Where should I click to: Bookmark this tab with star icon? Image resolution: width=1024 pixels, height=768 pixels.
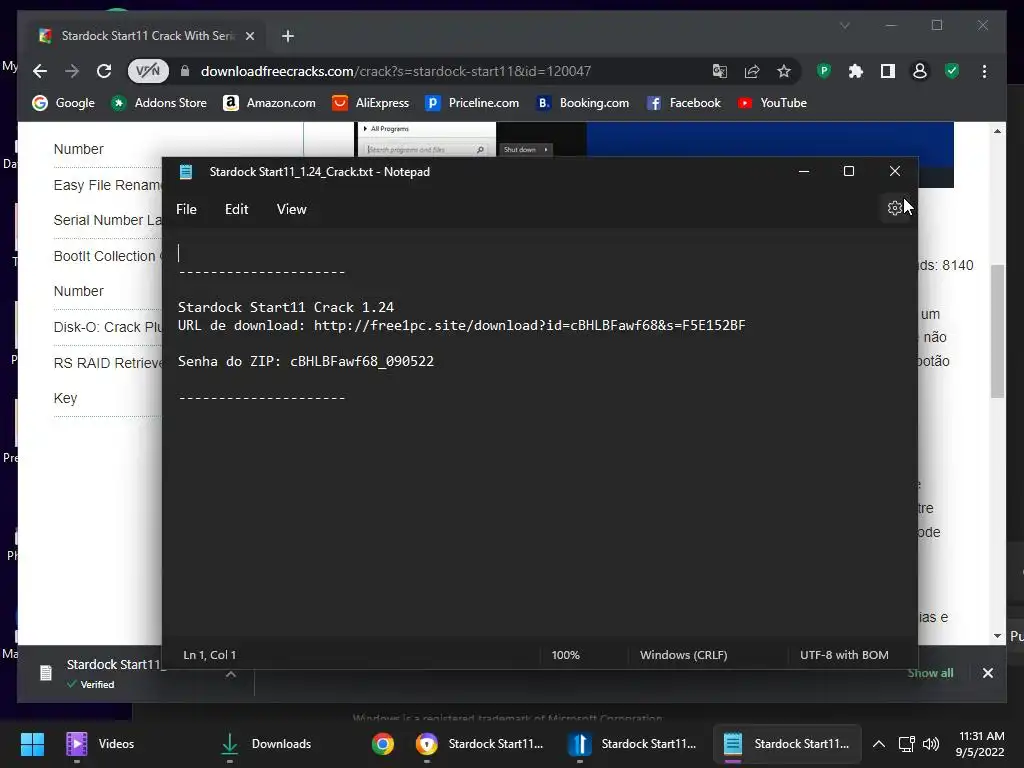pos(784,71)
